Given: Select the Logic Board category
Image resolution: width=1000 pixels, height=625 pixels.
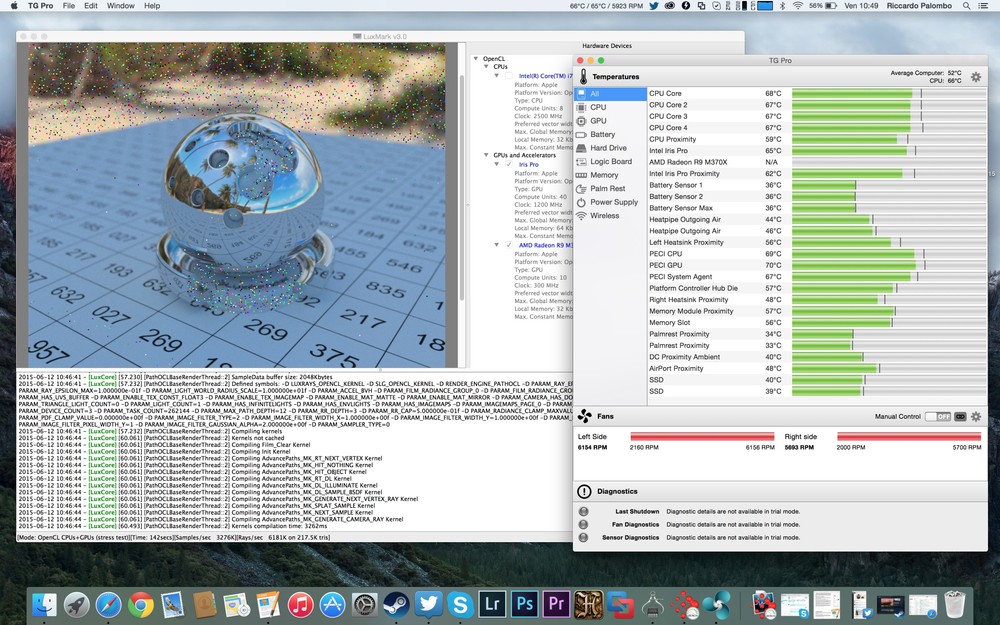Looking at the screenshot, I should (610, 161).
